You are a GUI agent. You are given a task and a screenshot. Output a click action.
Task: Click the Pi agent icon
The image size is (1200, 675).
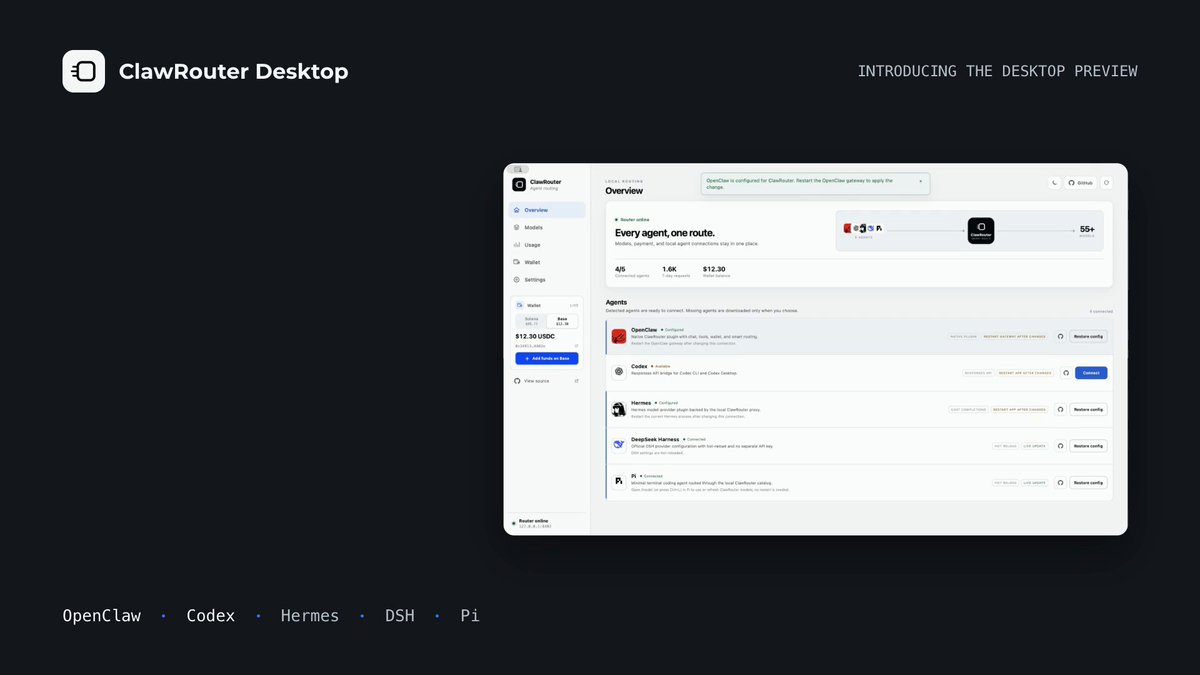[619, 482]
